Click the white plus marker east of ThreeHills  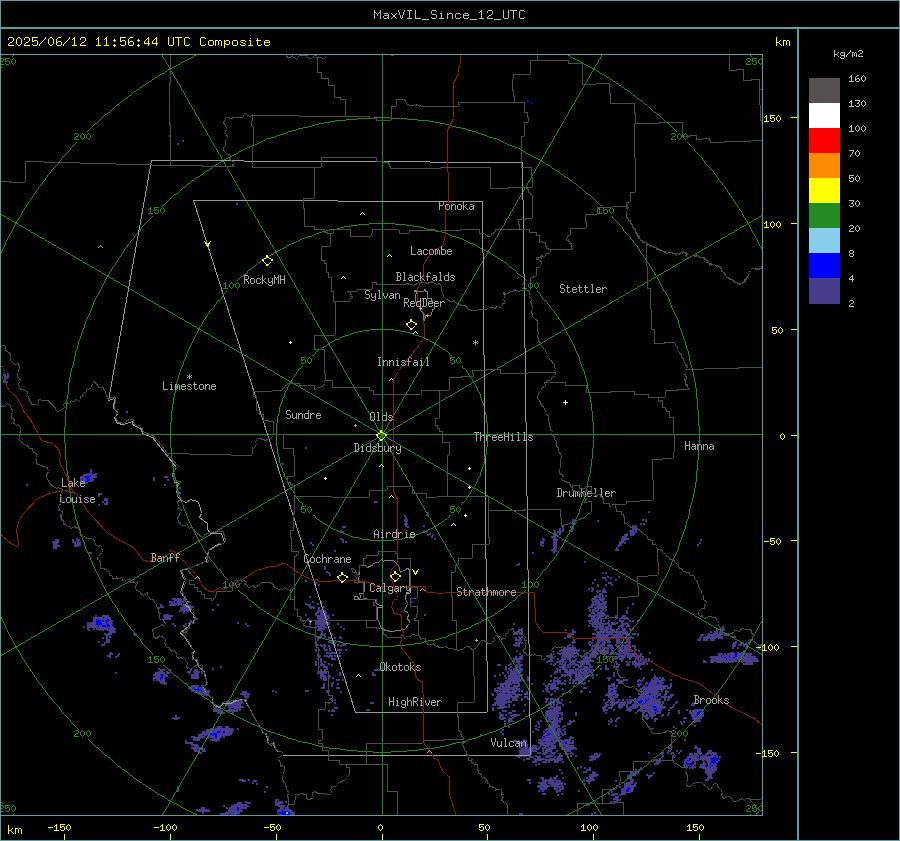[565, 402]
